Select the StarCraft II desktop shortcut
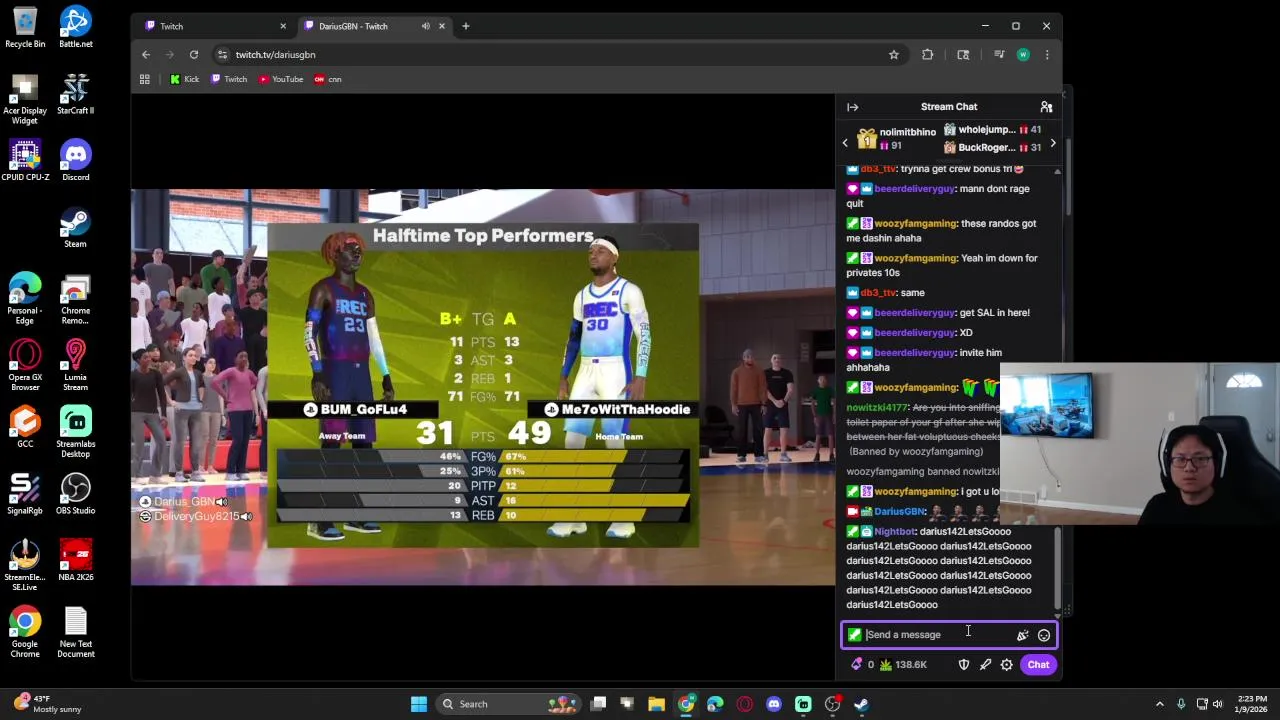Image resolution: width=1280 pixels, height=720 pixels. (x=75, y=94)
